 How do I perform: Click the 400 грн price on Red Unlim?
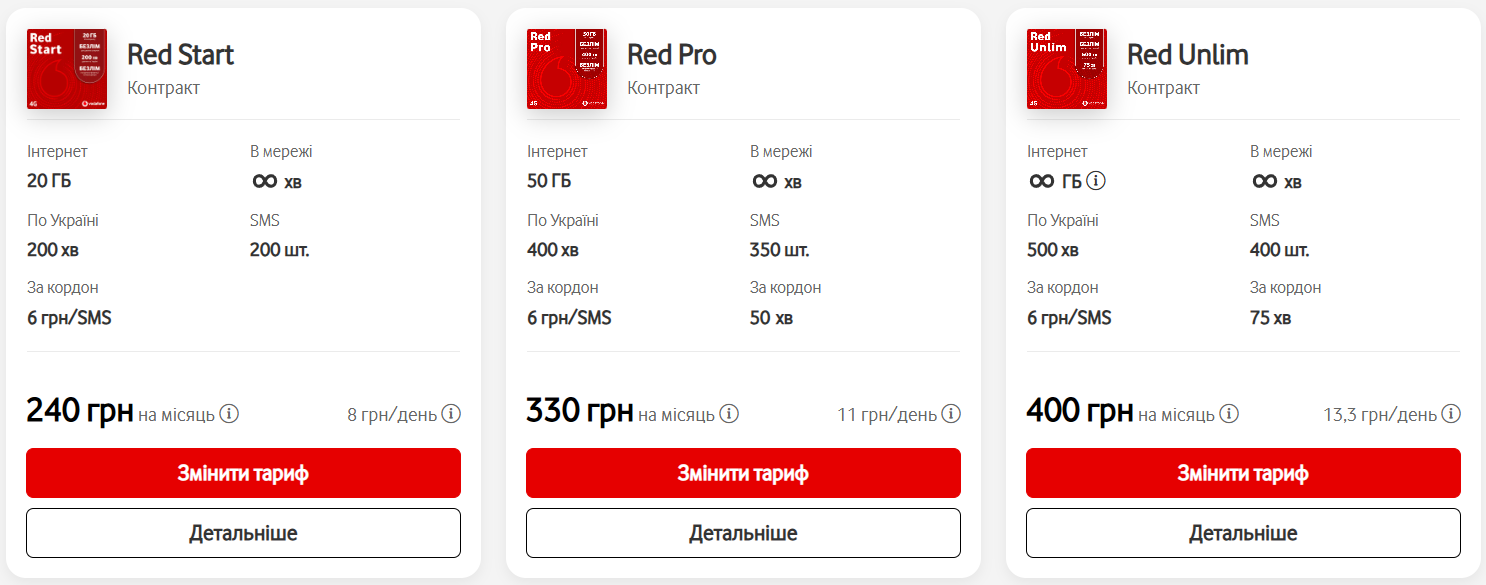1079,411
